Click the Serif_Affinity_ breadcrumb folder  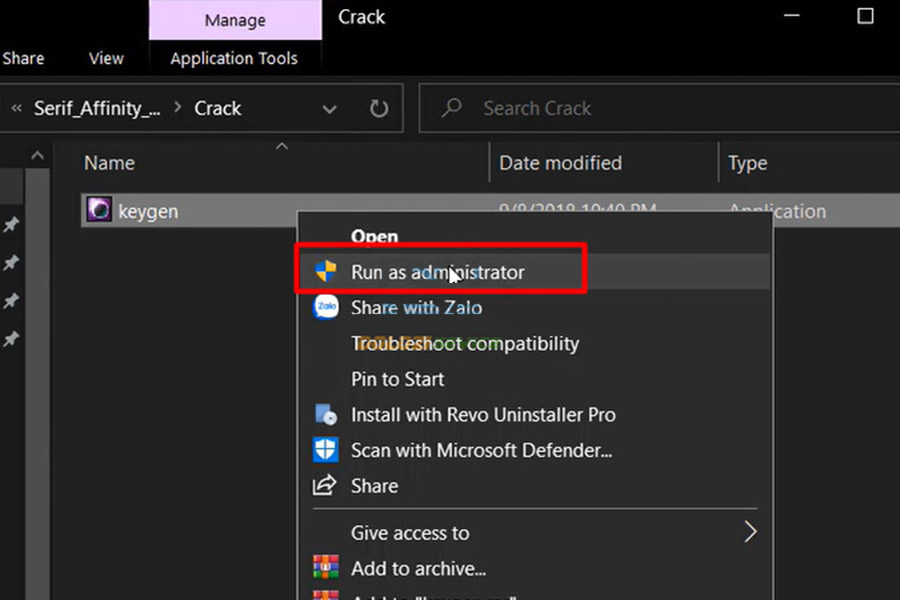(97, 108)
